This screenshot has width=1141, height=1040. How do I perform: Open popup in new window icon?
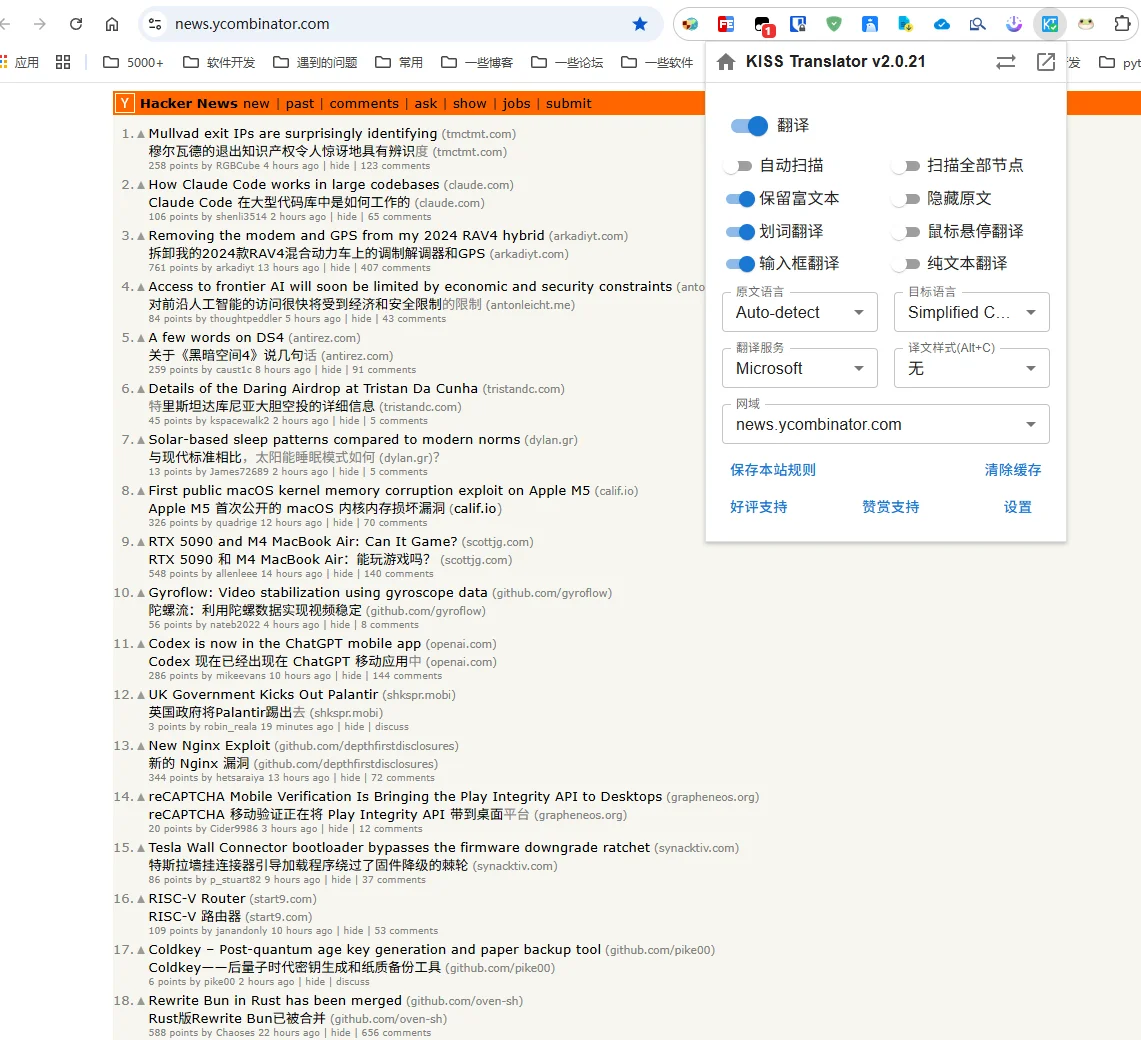coord(1046,62)
